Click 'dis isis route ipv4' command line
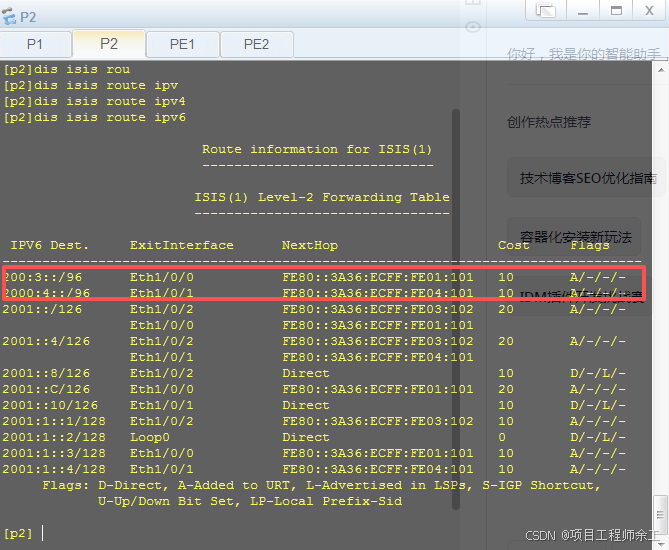Screen dimensions: 669x550 (95, 102)
